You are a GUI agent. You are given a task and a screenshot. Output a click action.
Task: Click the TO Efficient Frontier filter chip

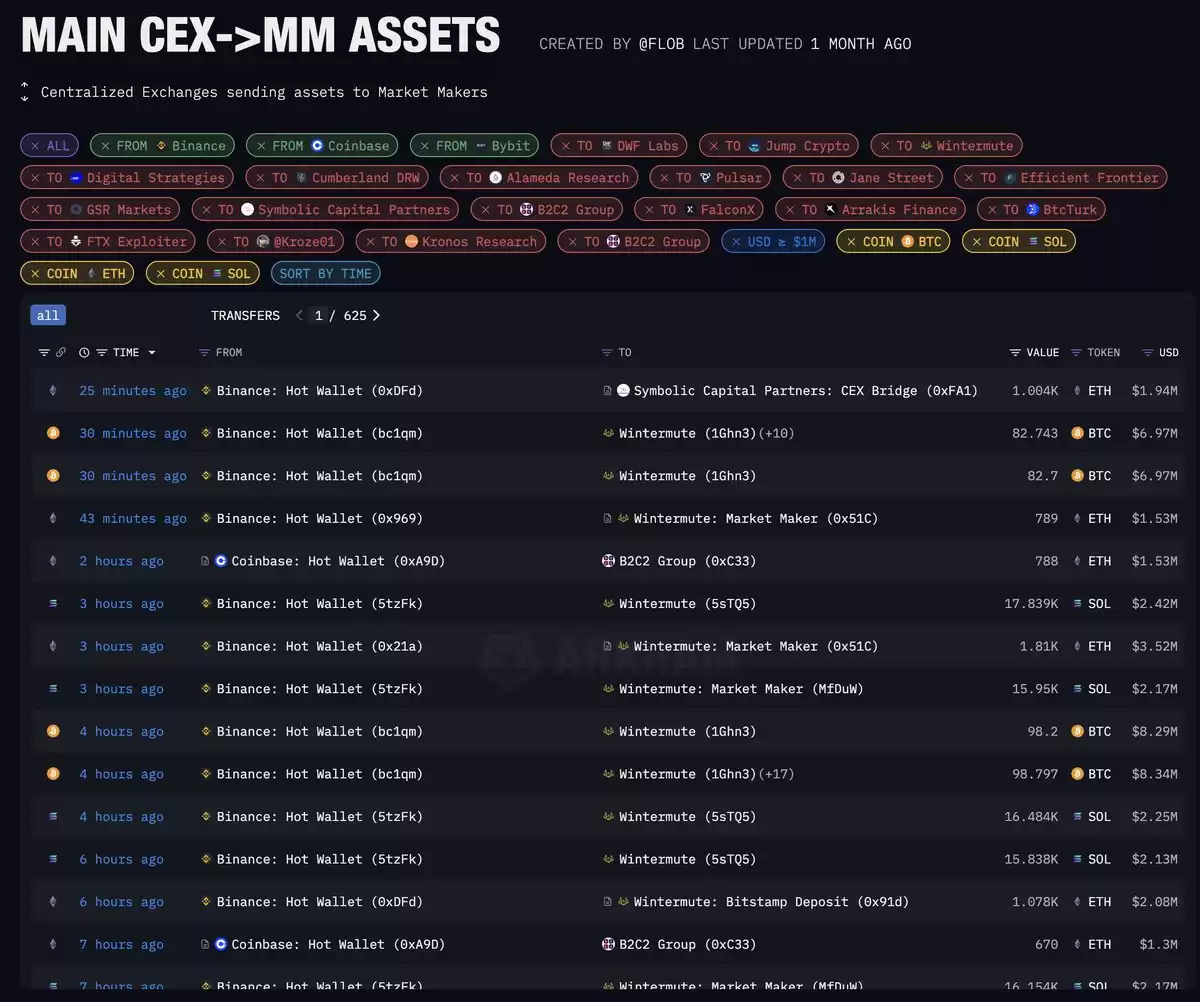pyautogui.click(x=1060, y=177)
